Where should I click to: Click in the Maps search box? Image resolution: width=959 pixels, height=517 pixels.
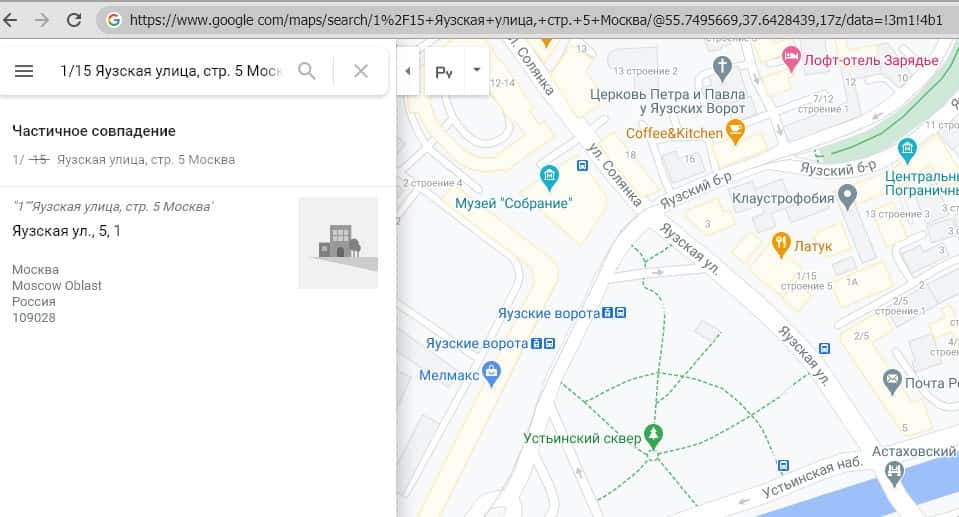(170, 71)
